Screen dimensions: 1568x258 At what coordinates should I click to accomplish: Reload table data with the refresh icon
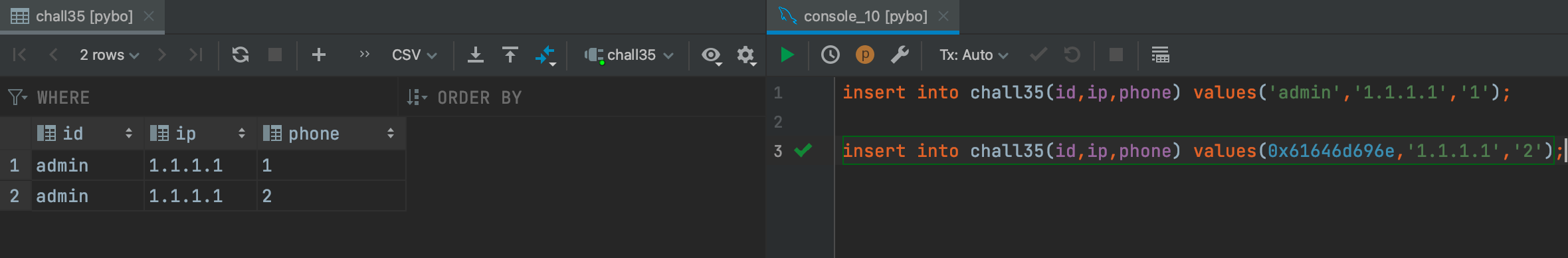[x=241, y=55]
